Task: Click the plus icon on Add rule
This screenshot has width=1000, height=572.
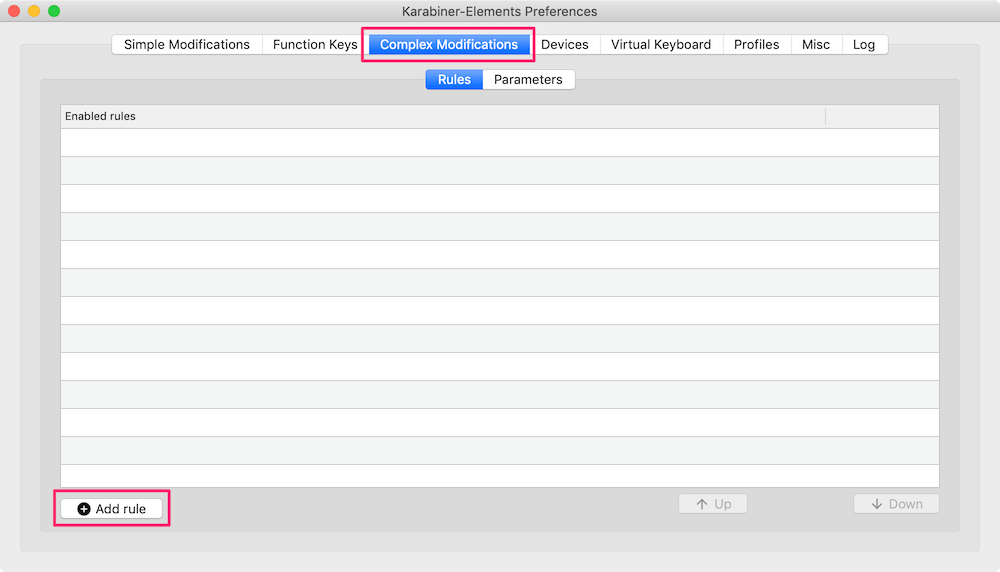Action: (x=84, y=509)
